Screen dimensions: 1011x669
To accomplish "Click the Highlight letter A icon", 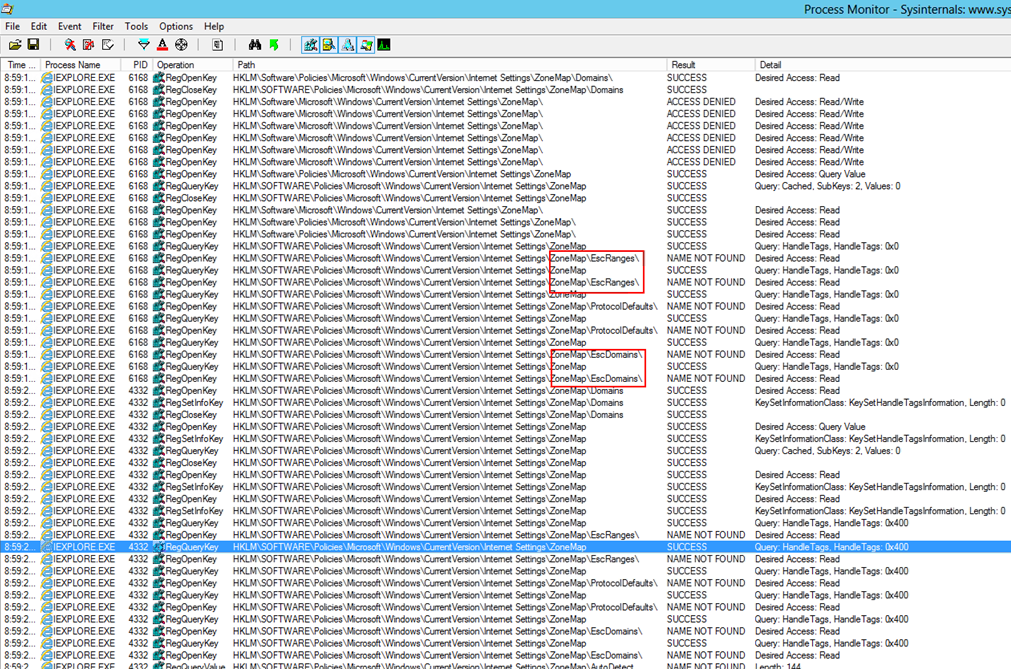I will [x=162, y=44].
